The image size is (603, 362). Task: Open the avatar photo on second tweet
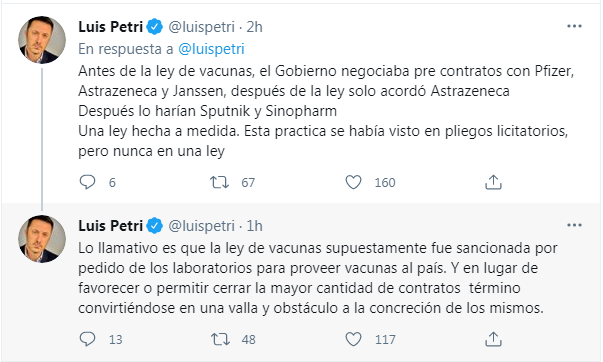pos(42,239)
